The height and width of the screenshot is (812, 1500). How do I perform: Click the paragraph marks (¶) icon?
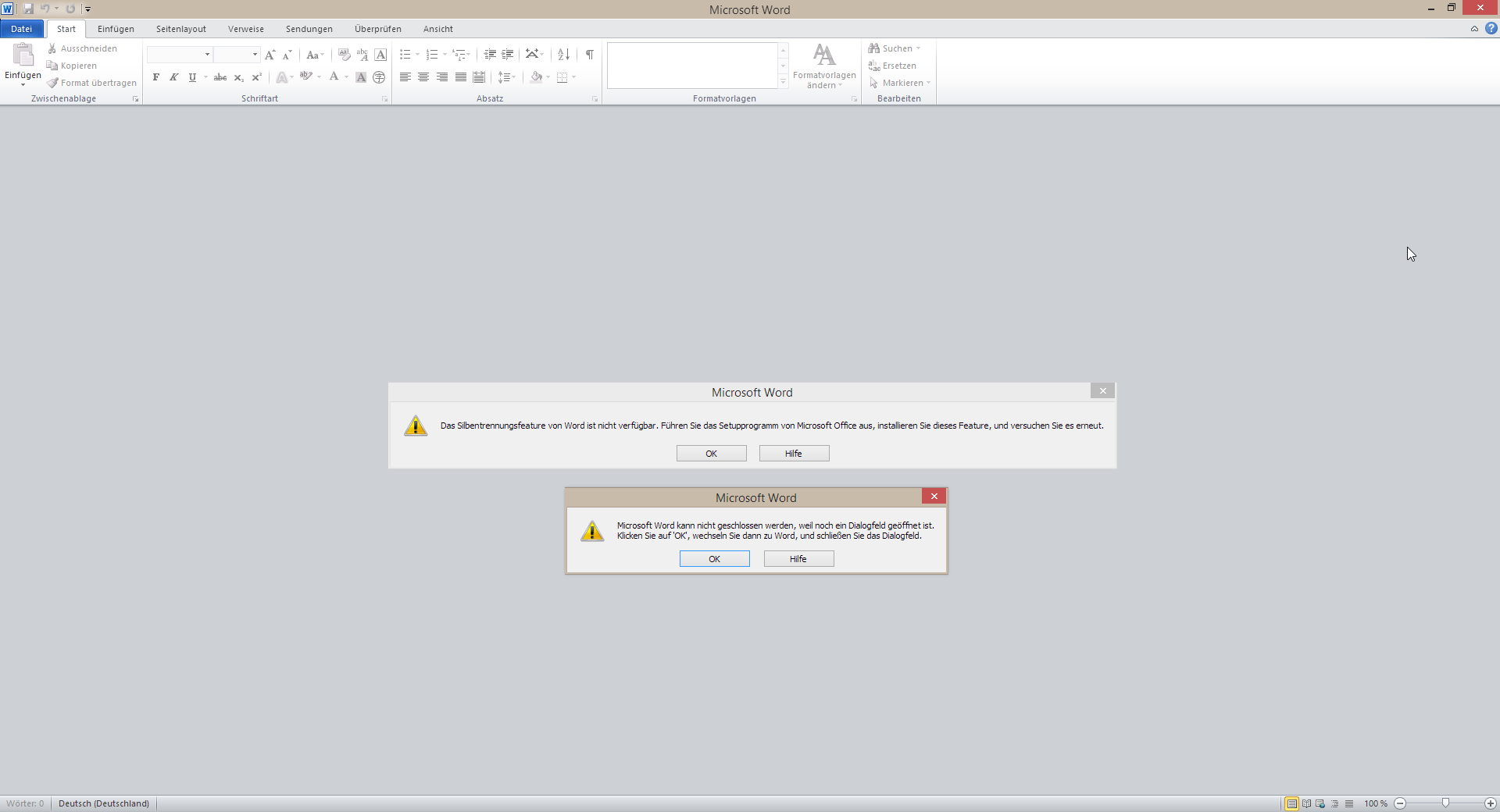(589, 55)
